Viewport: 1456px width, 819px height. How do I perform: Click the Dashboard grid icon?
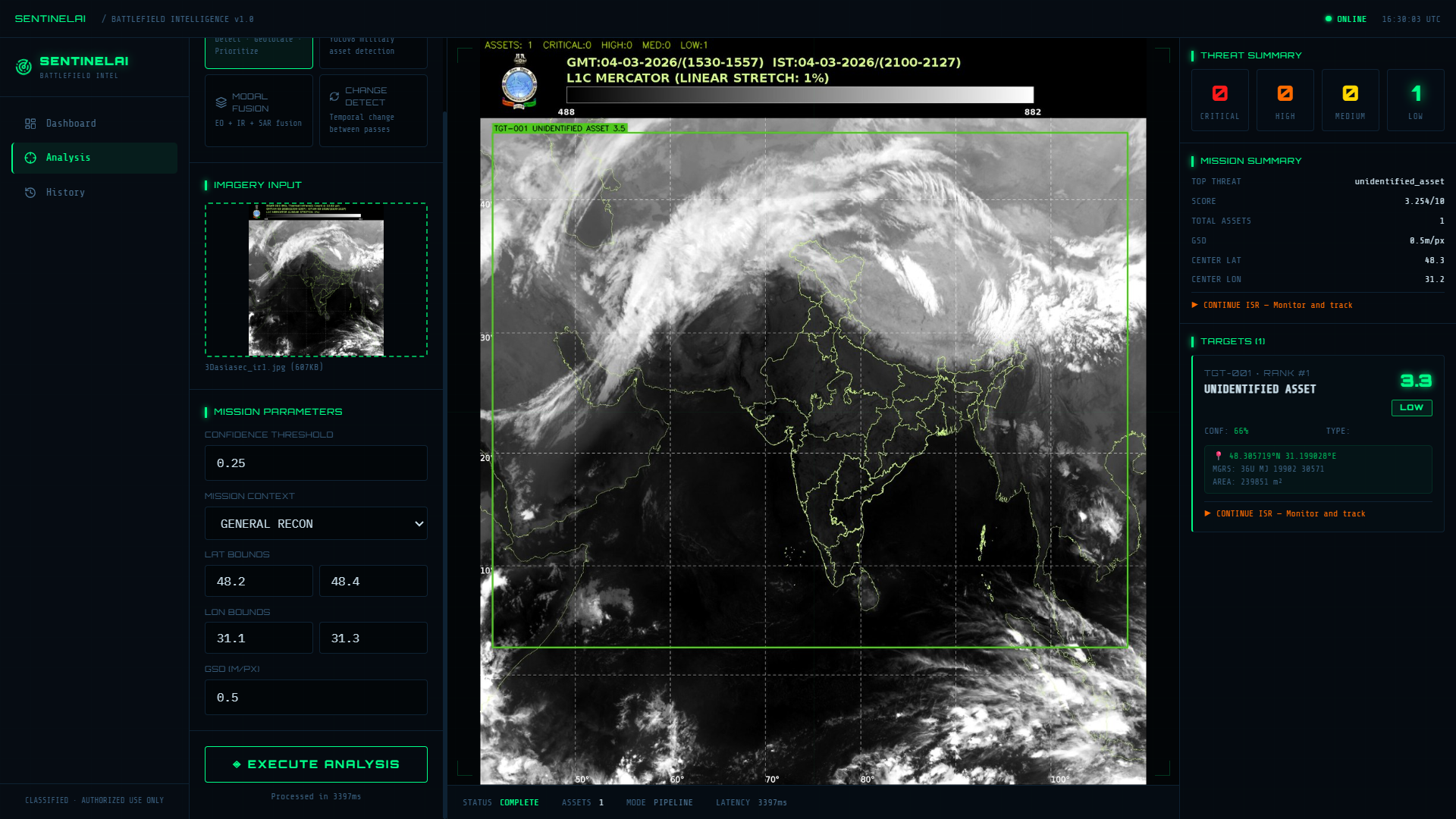30,124
